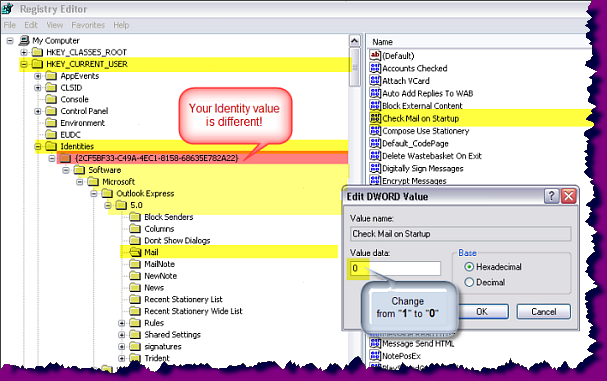The width and height of the screenshot is (607, 381).
Task: Collapse the Identities key
Action: [38, 147]
